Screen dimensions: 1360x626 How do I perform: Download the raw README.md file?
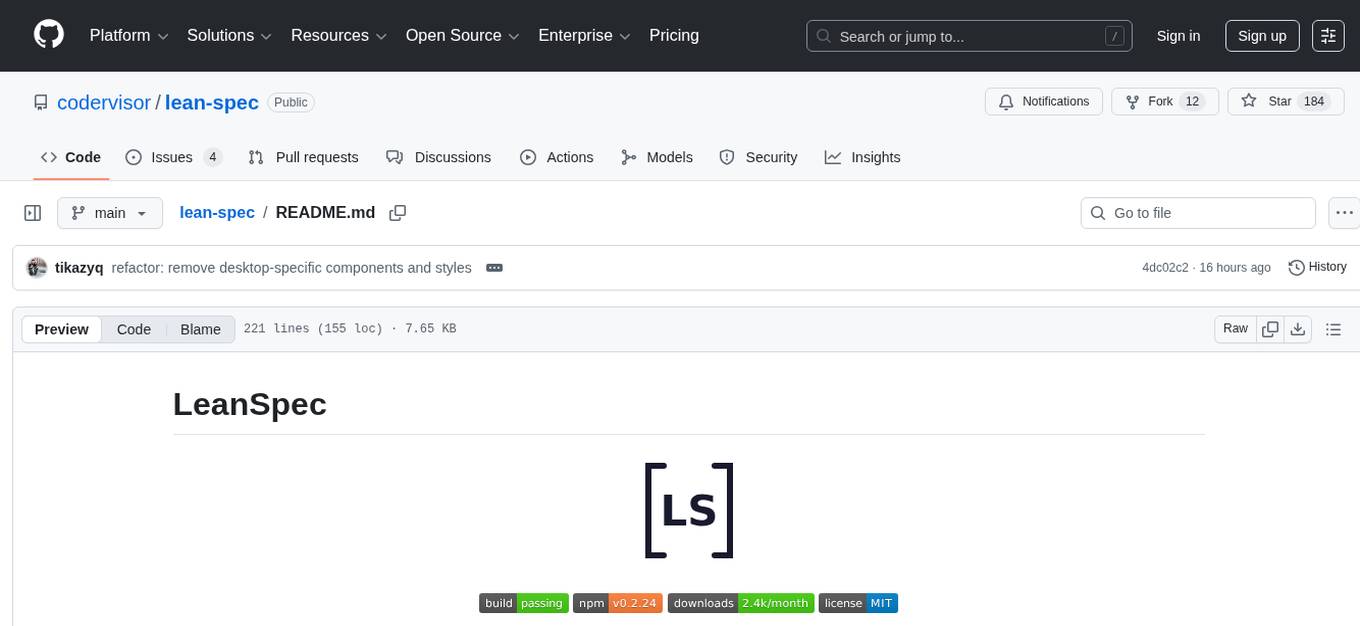(x=1298, y=328)
